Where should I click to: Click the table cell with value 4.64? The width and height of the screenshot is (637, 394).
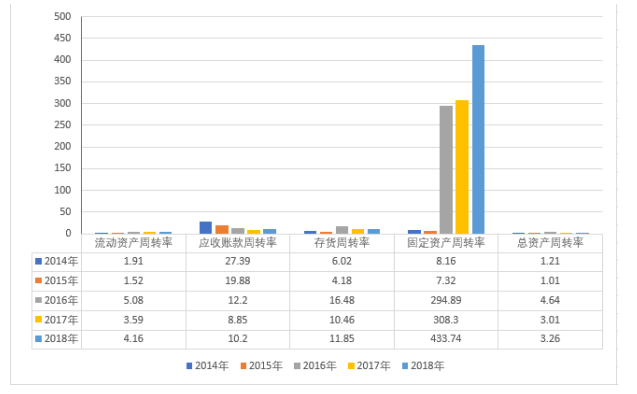tap(550, 300)
